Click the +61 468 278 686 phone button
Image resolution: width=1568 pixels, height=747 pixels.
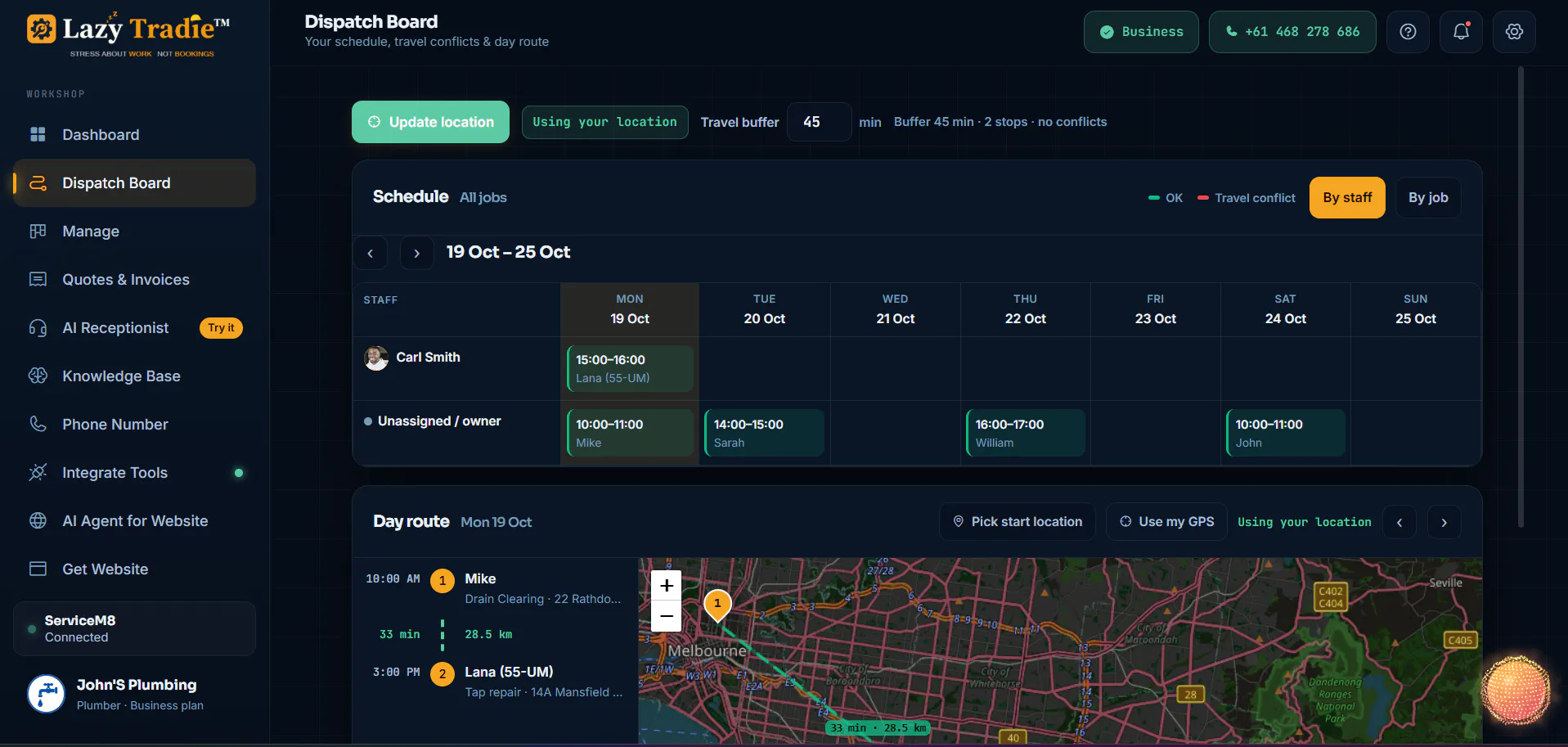(1292, 32)
